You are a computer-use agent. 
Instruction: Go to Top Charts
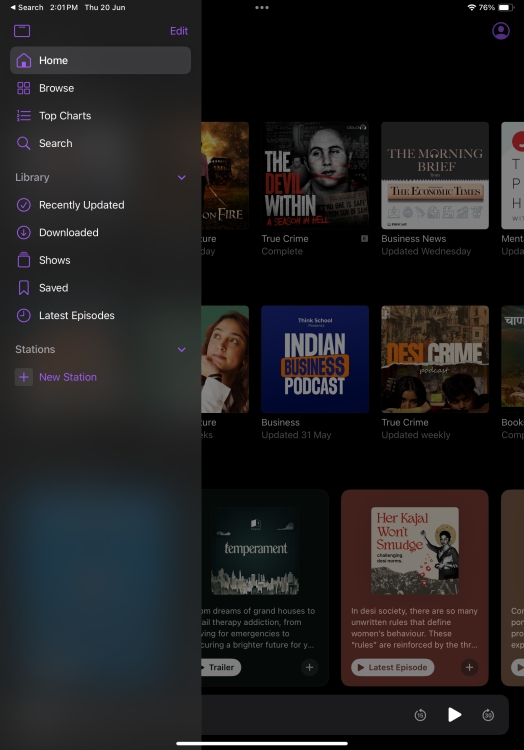click(100, 116)
